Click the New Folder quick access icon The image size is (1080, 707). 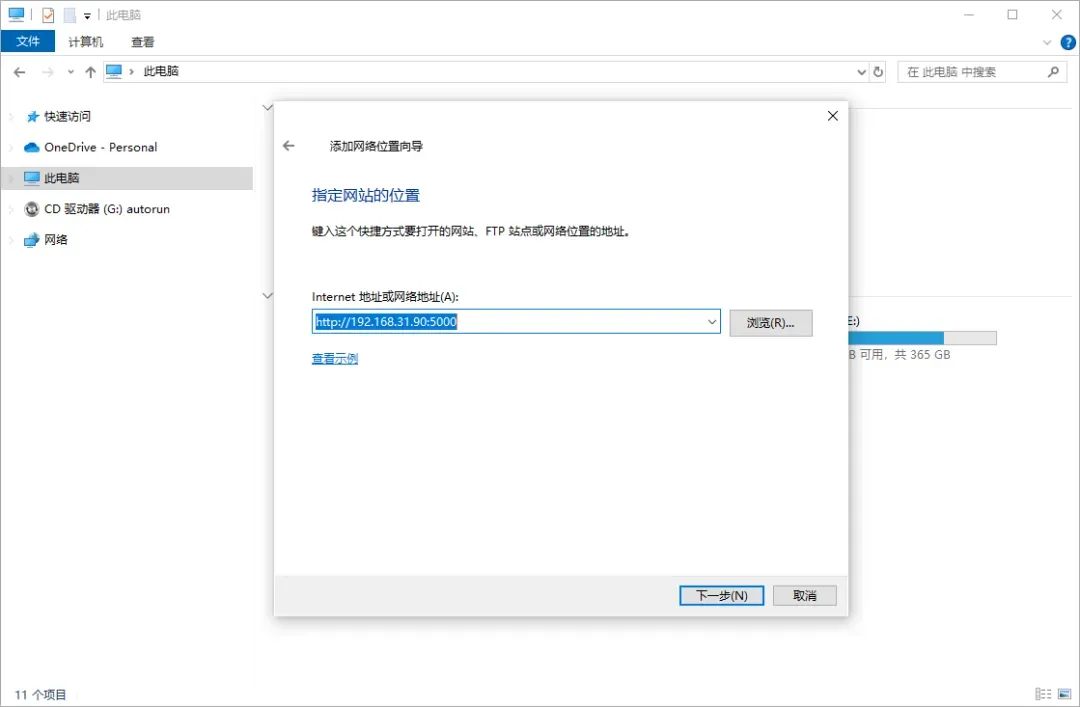[70, 14]
